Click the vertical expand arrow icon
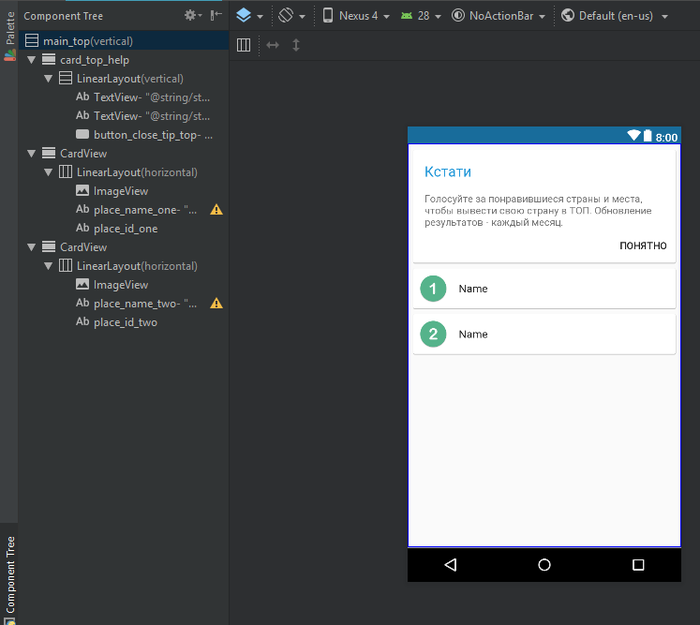700x625 pixels. click(296, 45)
